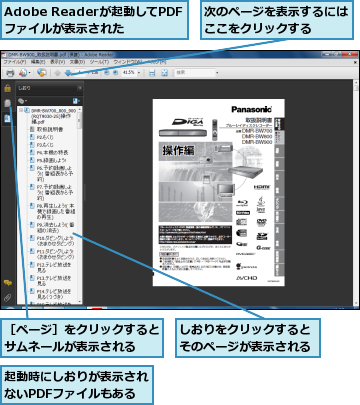Click the document view vertical scrollbar

pyautogui.click(x=357, y=193)
